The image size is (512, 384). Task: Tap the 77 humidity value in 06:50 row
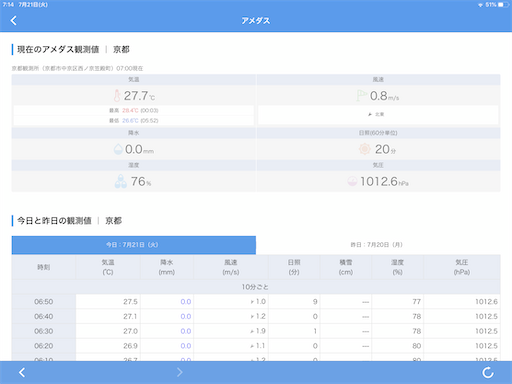417,302
